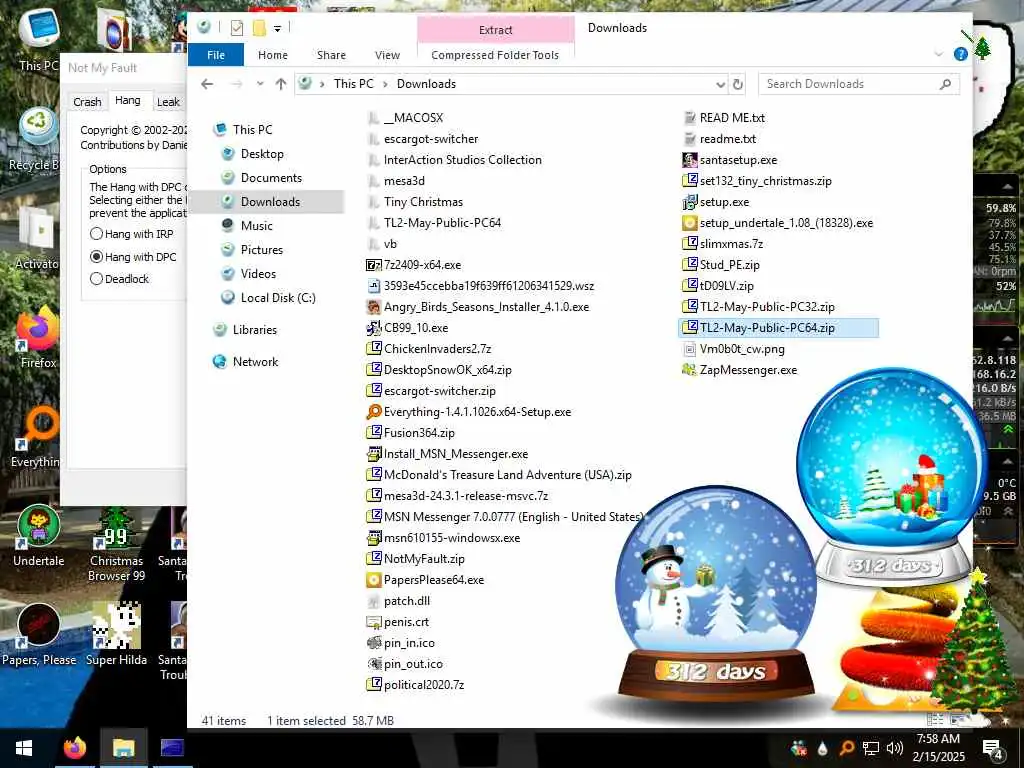
Task: Open Christmas Browser 99 desktop shortcut
Action: [x=116, y=545]
